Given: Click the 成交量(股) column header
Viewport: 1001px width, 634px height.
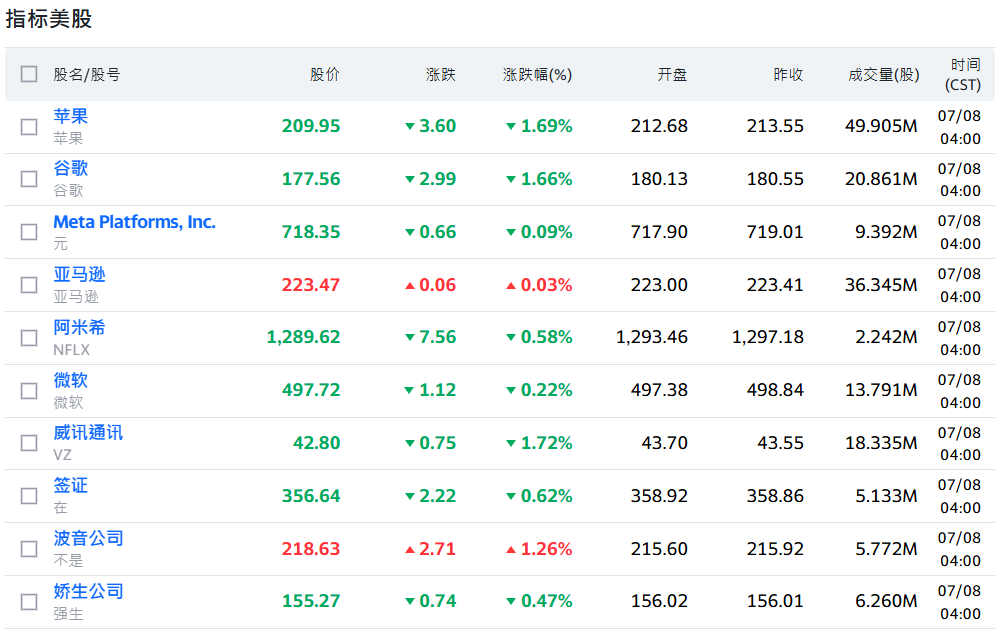Looking at the screenshot, I should [884, 75].
